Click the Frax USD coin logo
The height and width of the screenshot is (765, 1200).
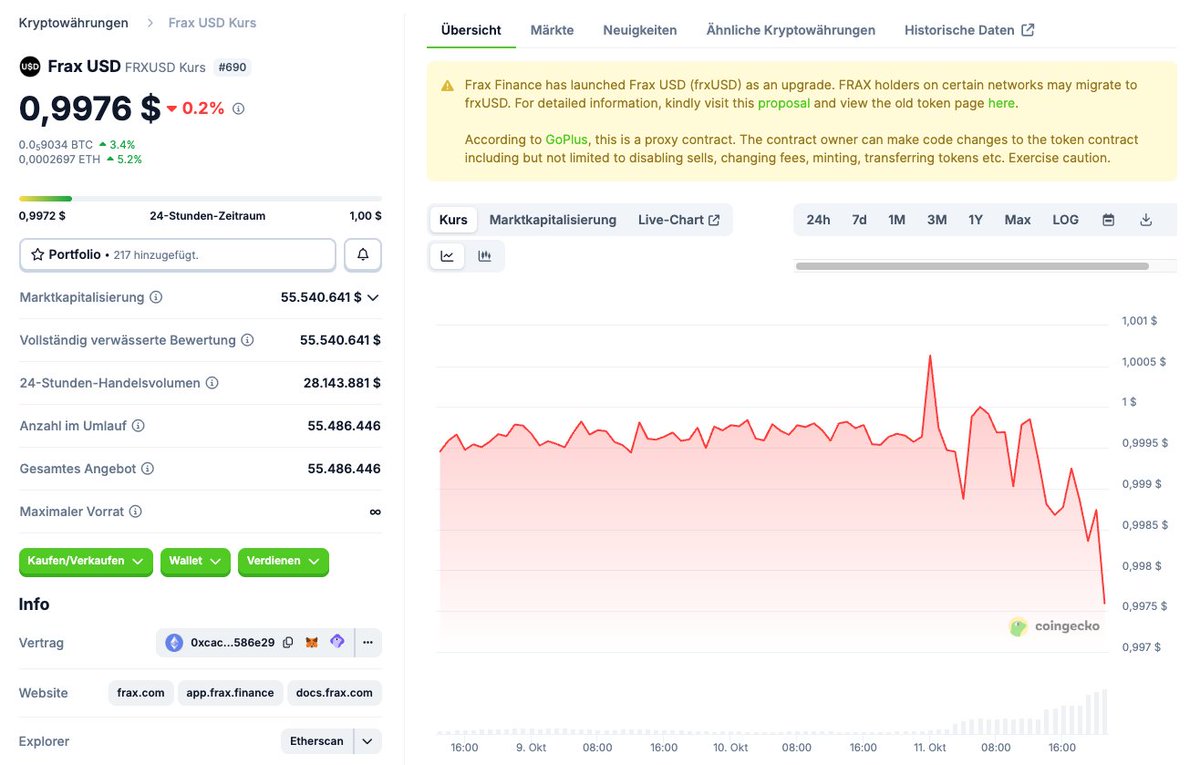click(x=30, y=67)
